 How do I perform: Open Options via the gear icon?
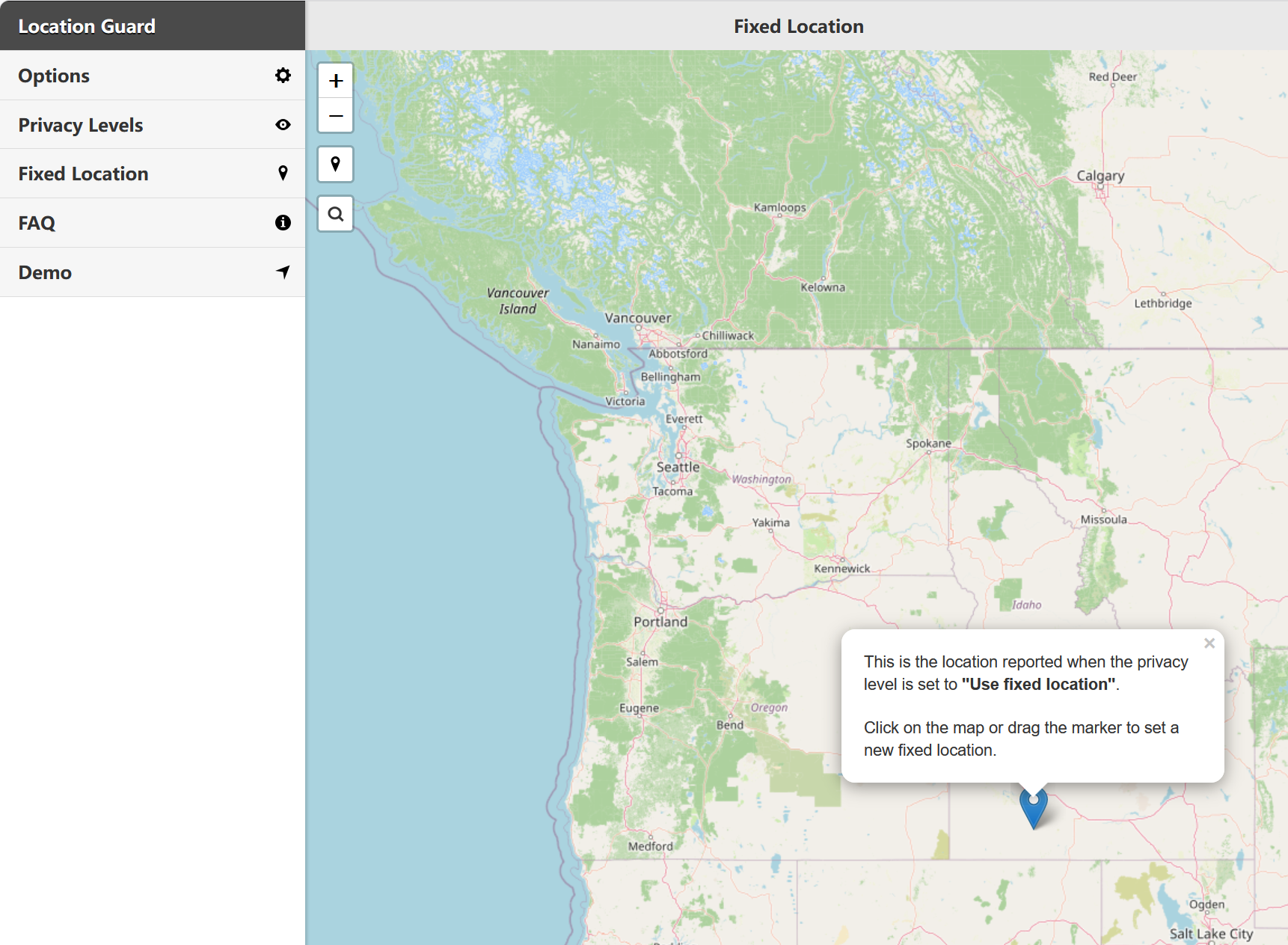(x=283, y=75)
